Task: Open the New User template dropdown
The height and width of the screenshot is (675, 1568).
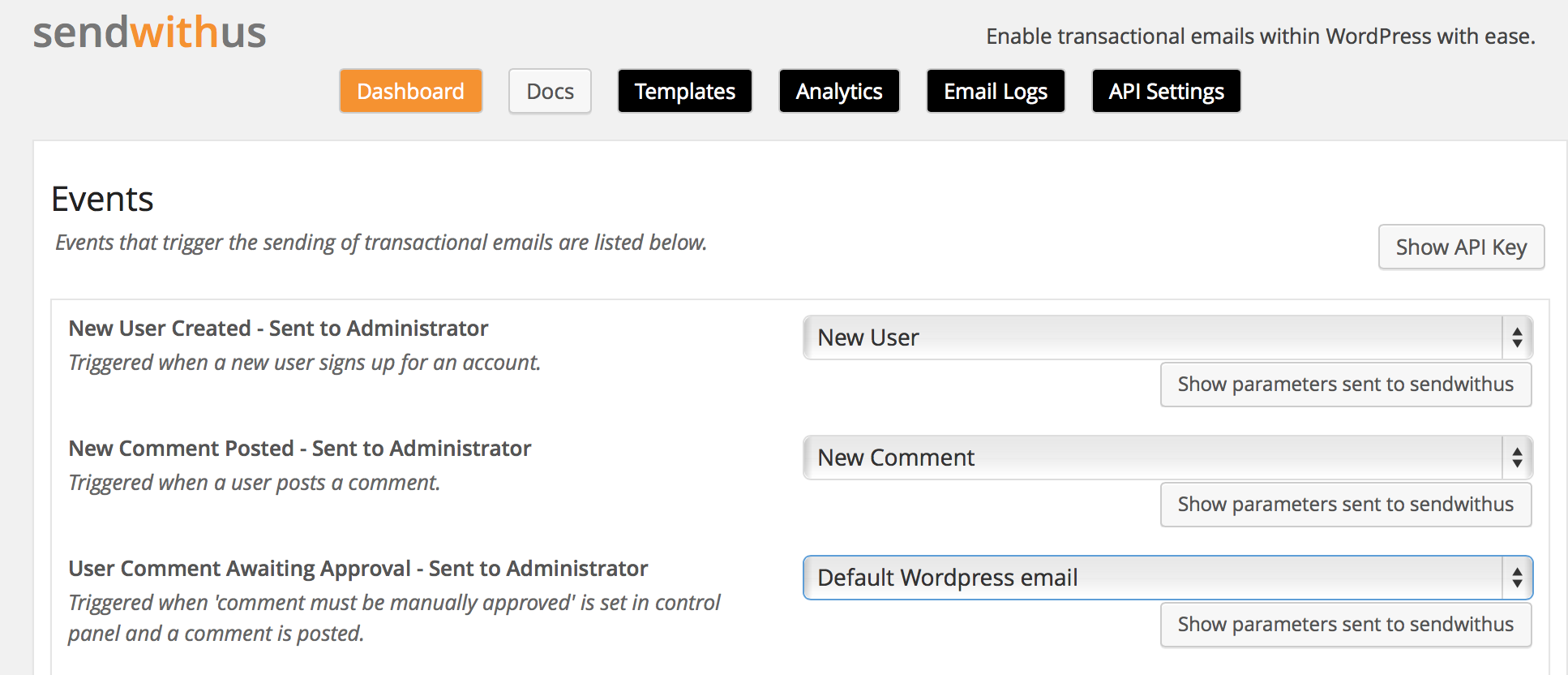Action: pos(1167,337)
